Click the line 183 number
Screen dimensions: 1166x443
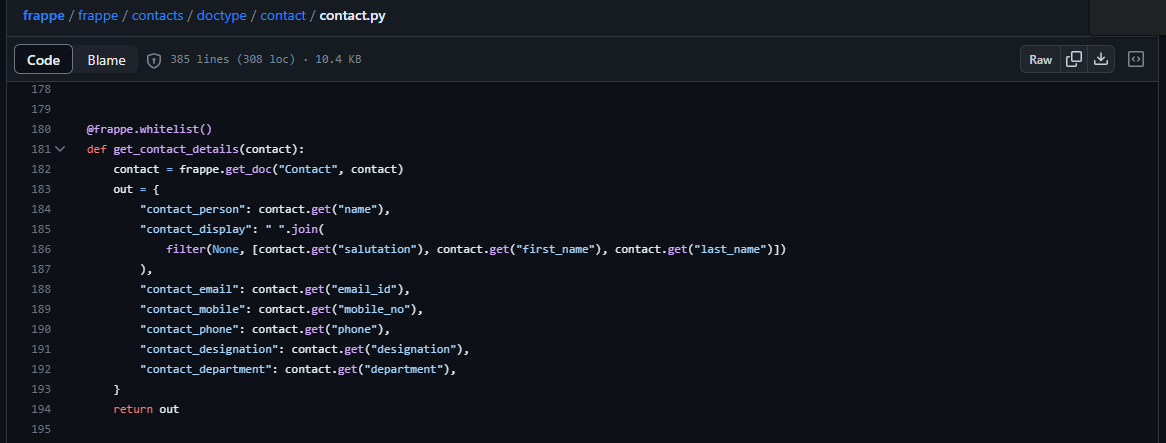[41, 190]
